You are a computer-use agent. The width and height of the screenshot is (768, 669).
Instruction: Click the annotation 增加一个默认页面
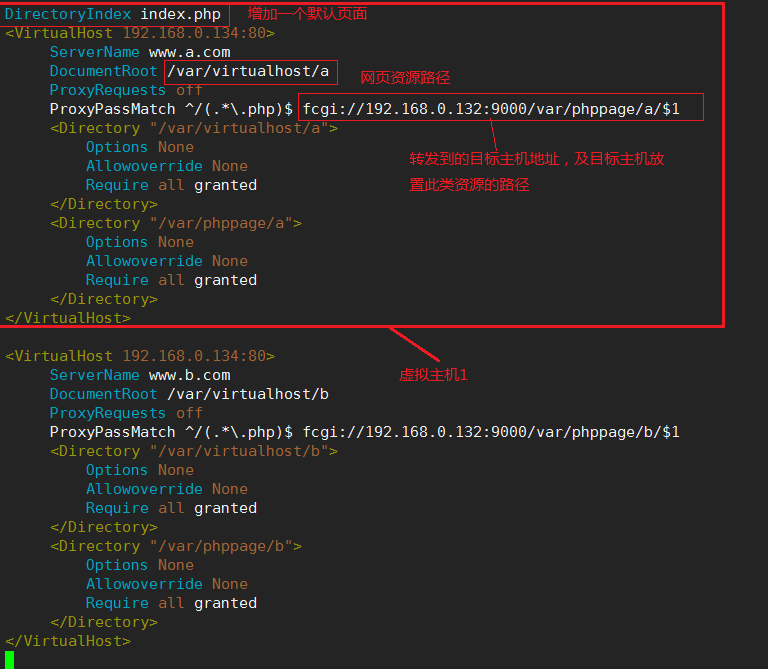(307, 14)
